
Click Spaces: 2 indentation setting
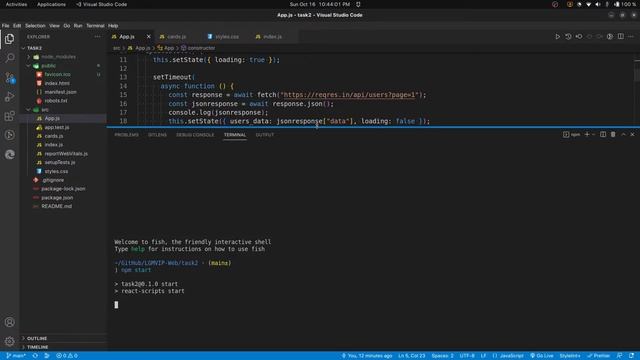(x=442, y=356)
